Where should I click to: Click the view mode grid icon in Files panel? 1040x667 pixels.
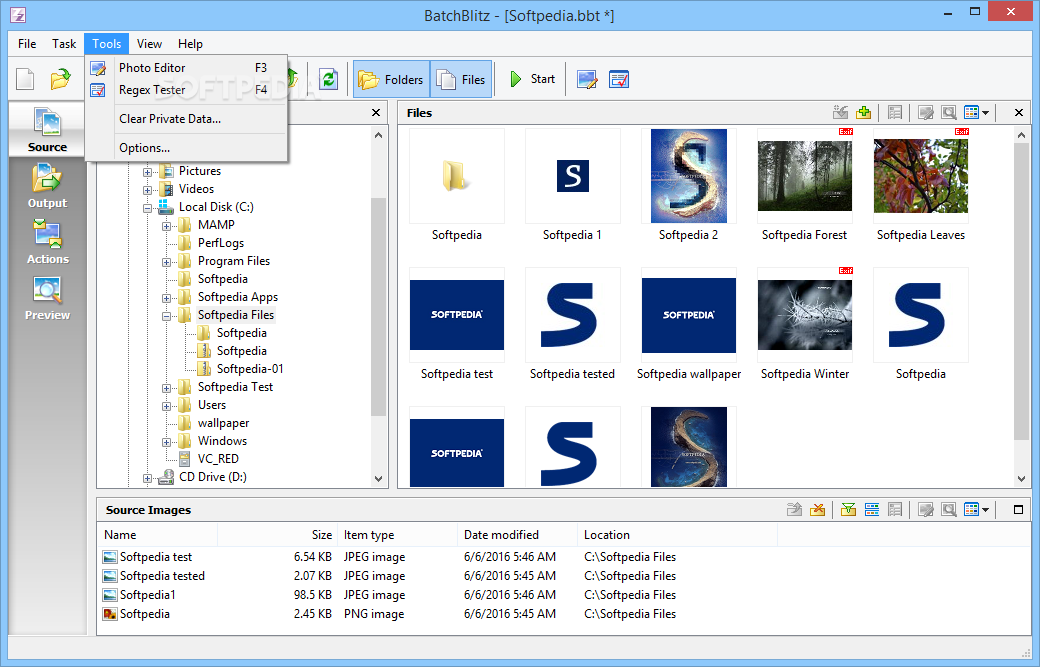(x=972, y=113)
